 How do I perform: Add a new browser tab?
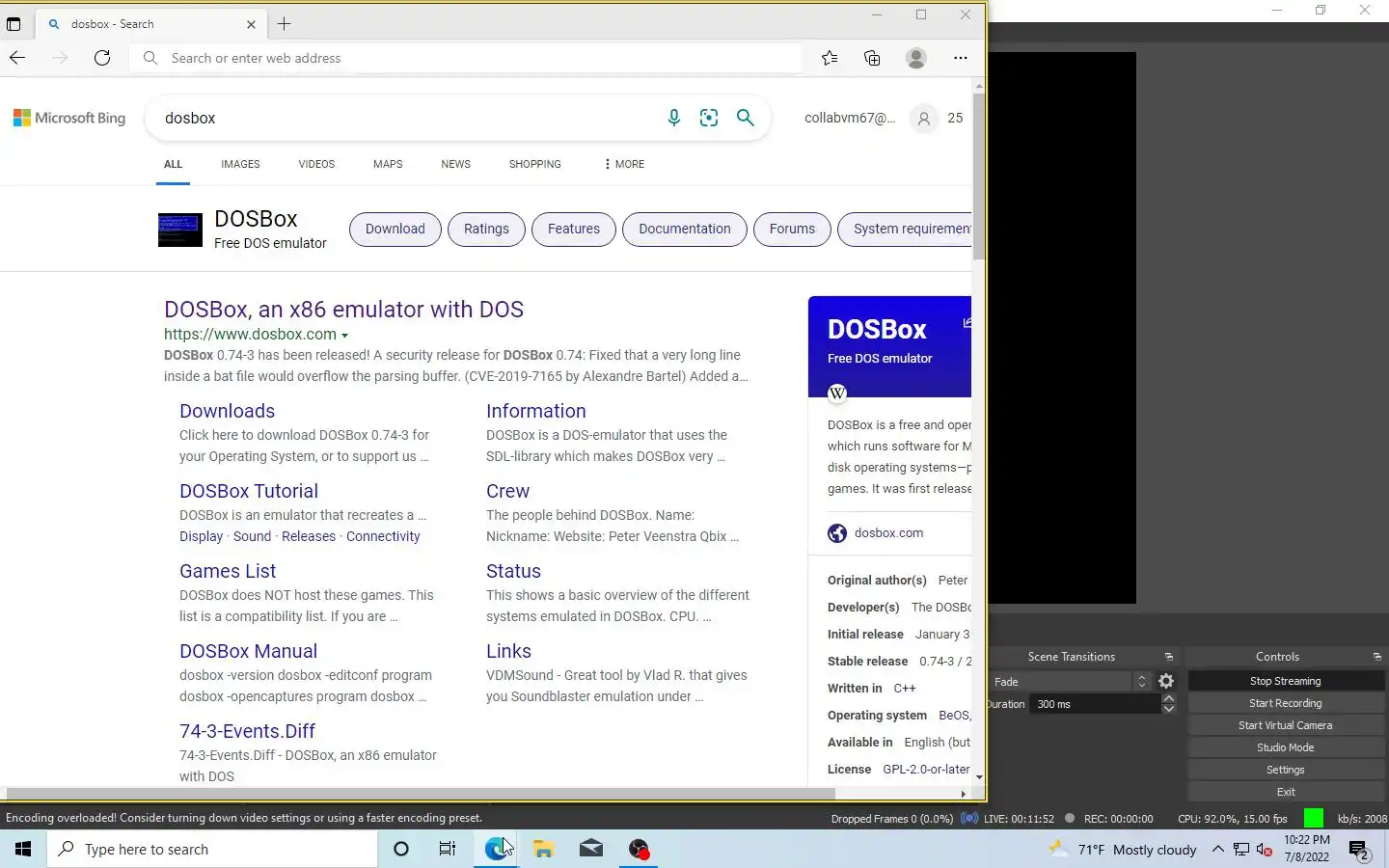tap(284, 24)
